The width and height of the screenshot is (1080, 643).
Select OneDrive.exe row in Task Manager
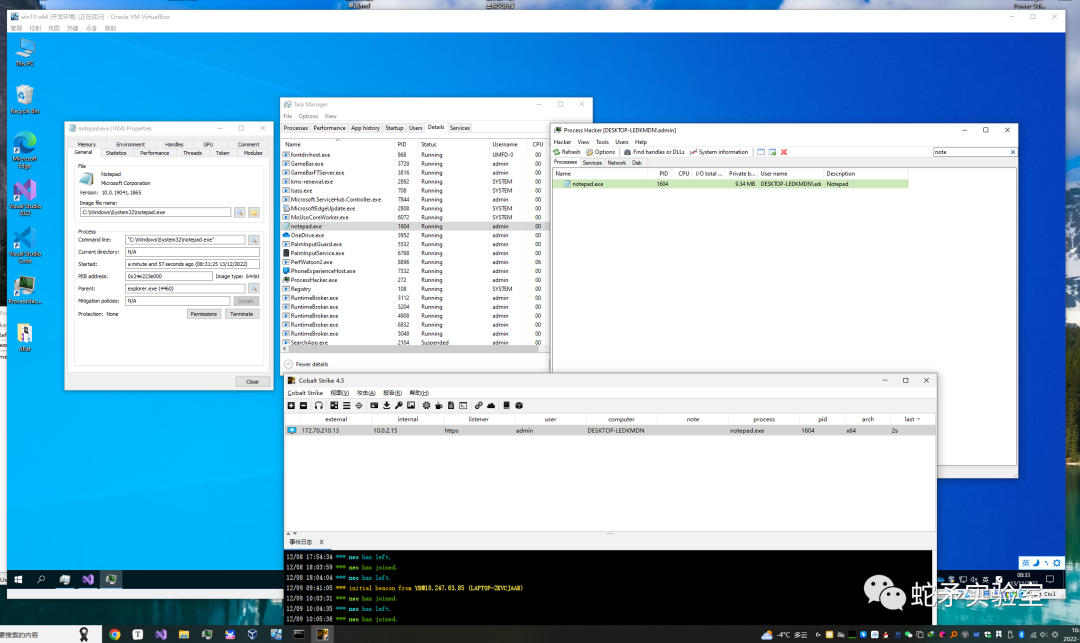coord(413,235)
